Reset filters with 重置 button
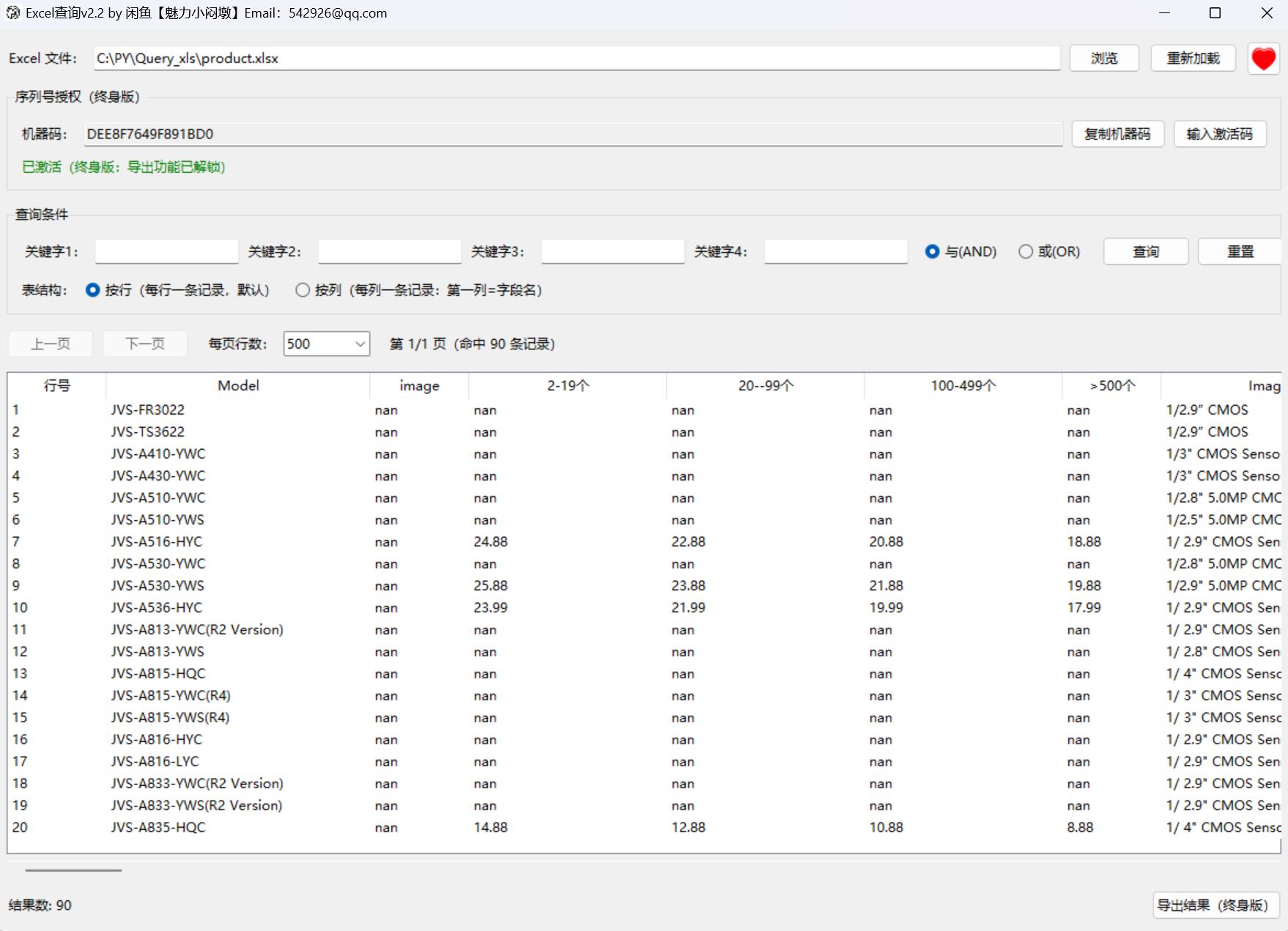This screenshot has height=931, width=1288. [x=1240, y=252]
